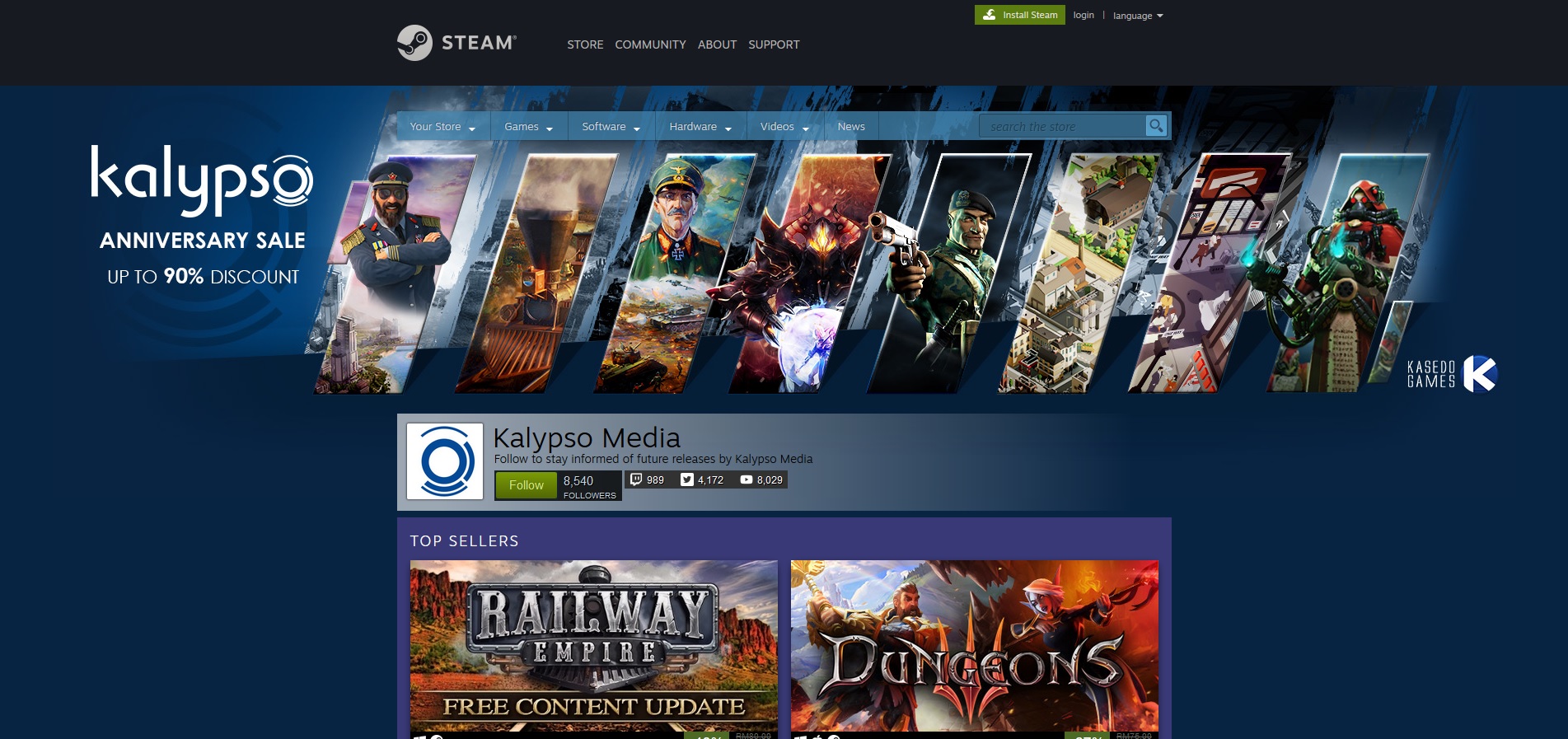Open the STORE menu
Viewport: 1568px width, 739px height.
click(585, 44)
